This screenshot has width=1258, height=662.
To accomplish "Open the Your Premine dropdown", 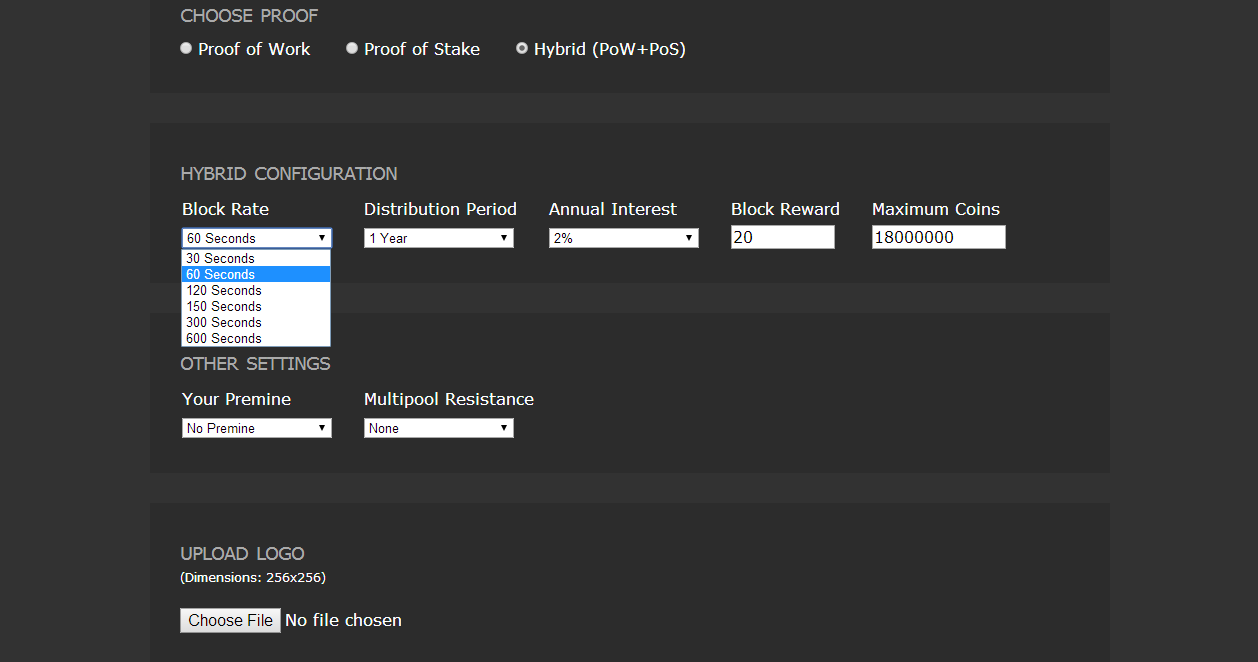I will (256, 428).
